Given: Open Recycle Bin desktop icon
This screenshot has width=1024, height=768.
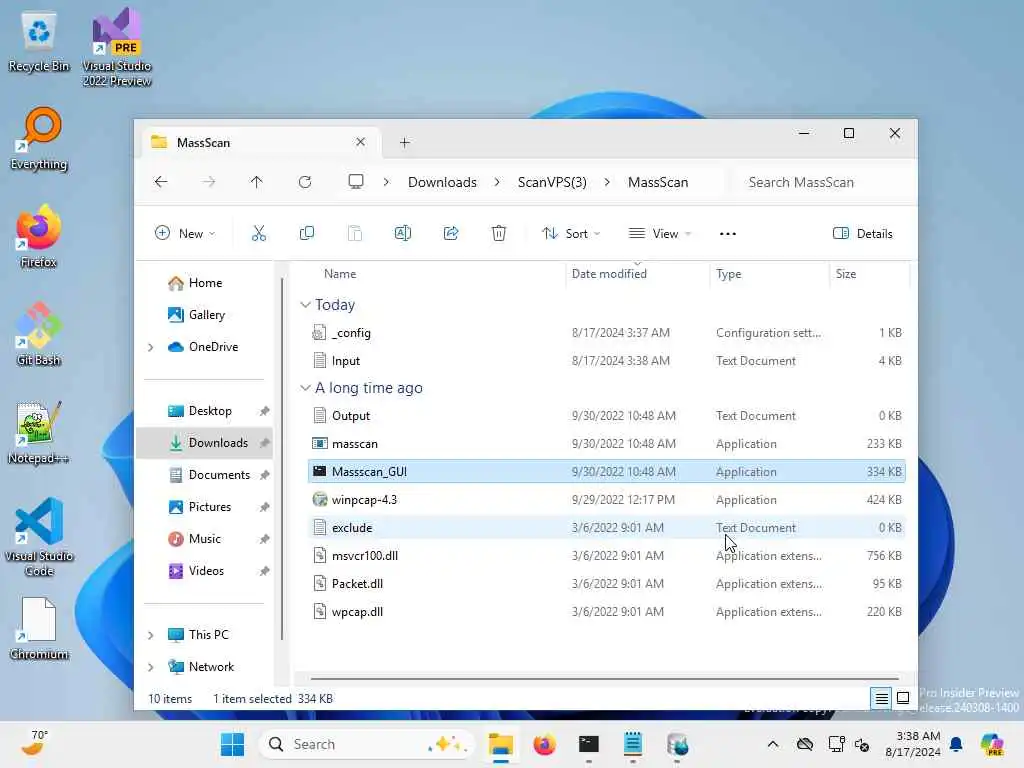Looking at the screenshot, I should pyautogui.click(x=39, y=42).
